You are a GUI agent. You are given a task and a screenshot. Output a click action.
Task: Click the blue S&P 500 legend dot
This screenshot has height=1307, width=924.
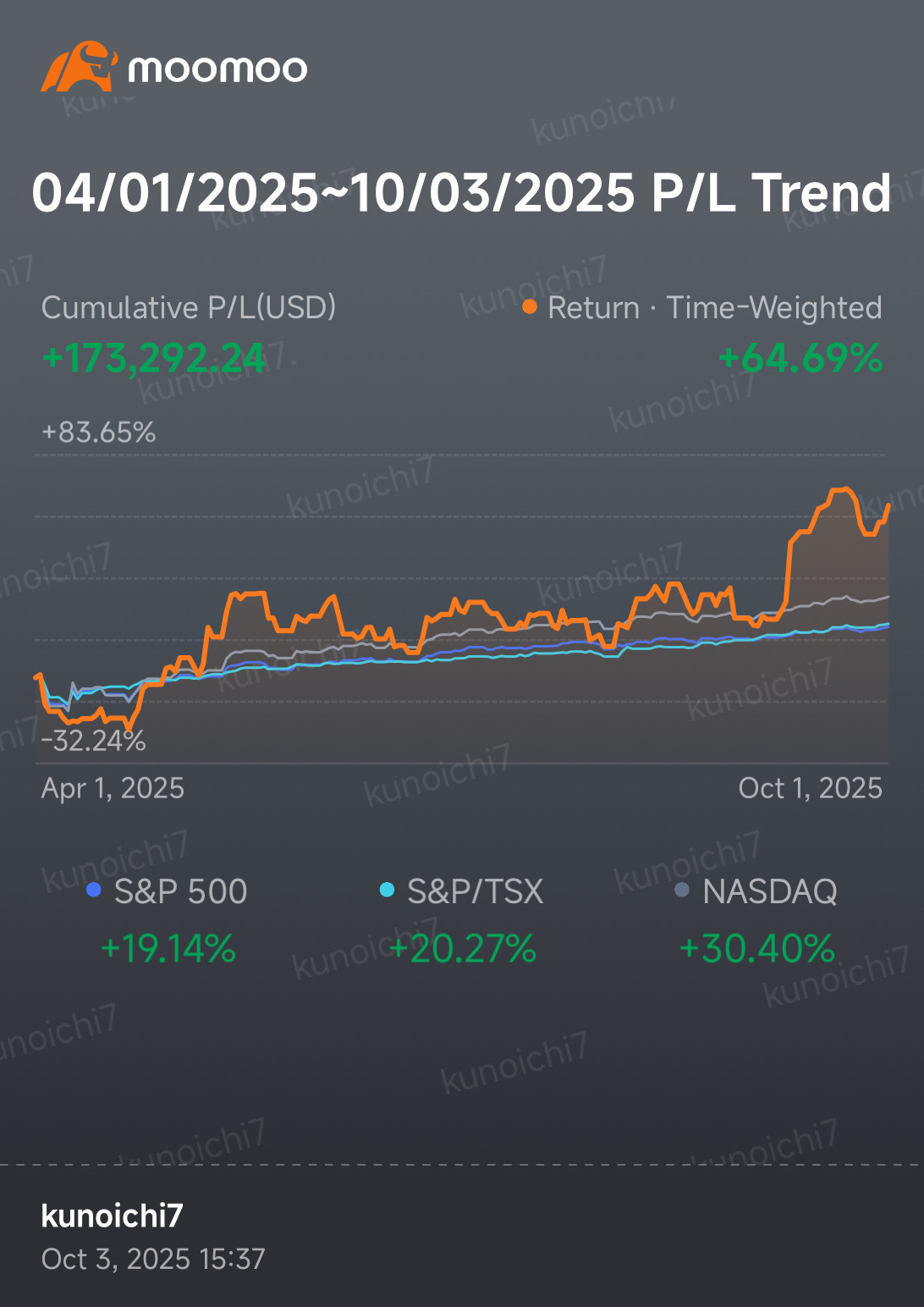(94, 890)
